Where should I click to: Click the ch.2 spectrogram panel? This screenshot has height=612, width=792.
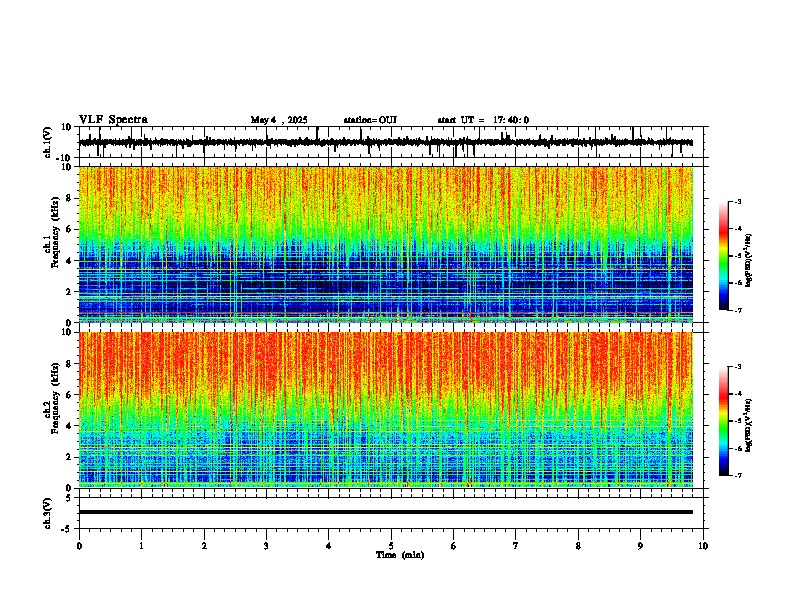386,410
